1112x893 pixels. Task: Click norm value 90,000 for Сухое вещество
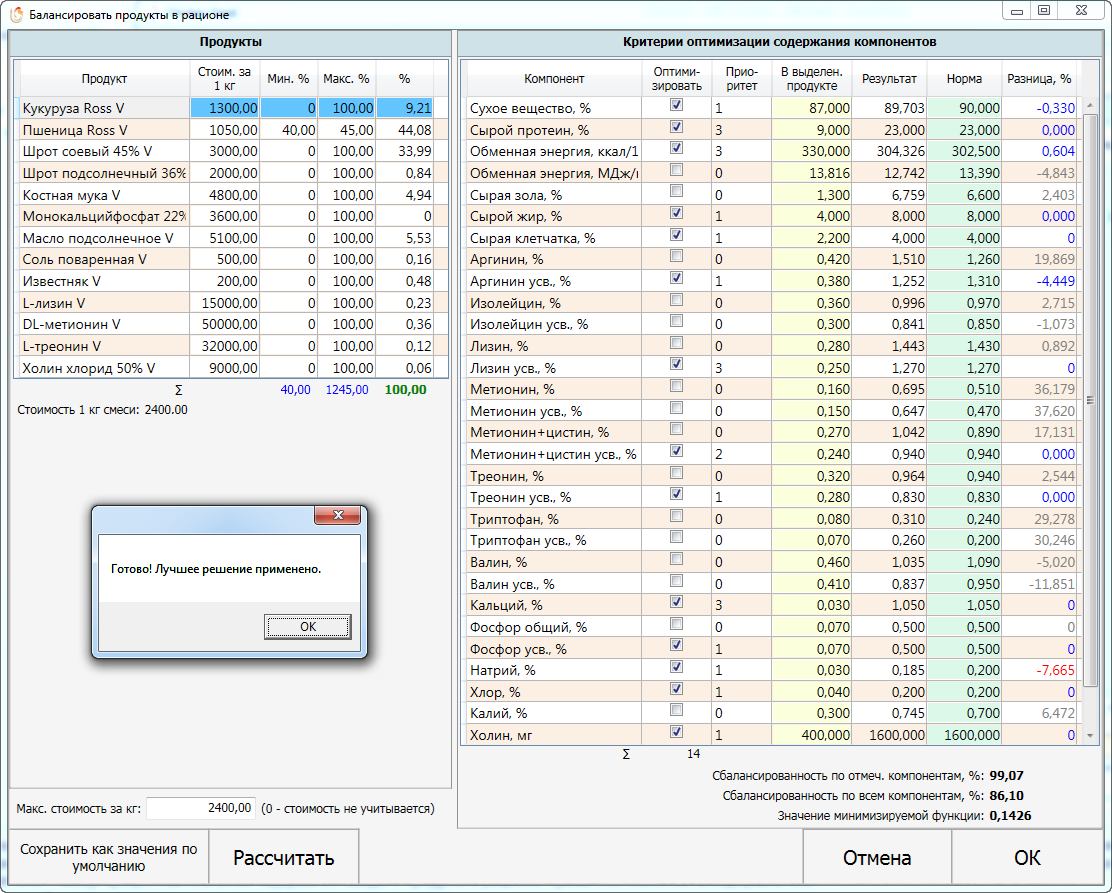[964, 108]
